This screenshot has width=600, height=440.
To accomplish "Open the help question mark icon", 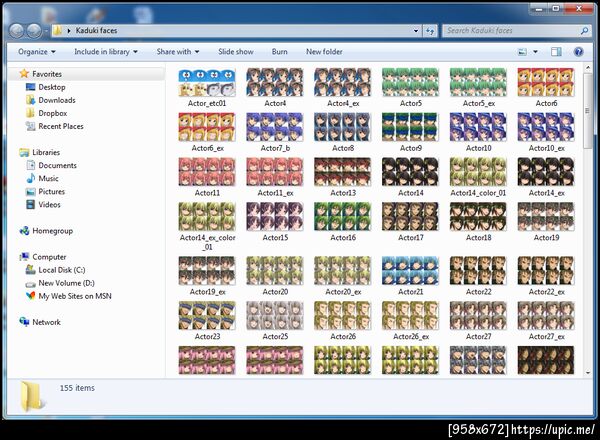I will (x=579, y=52).
